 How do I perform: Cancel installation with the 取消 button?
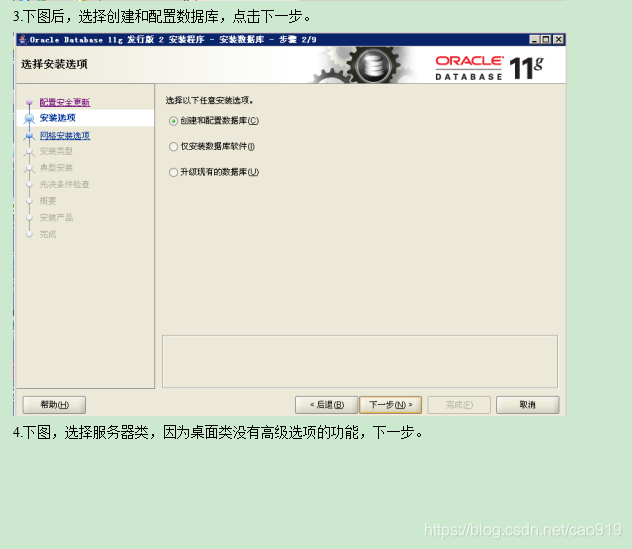click(x=528, y=405)
